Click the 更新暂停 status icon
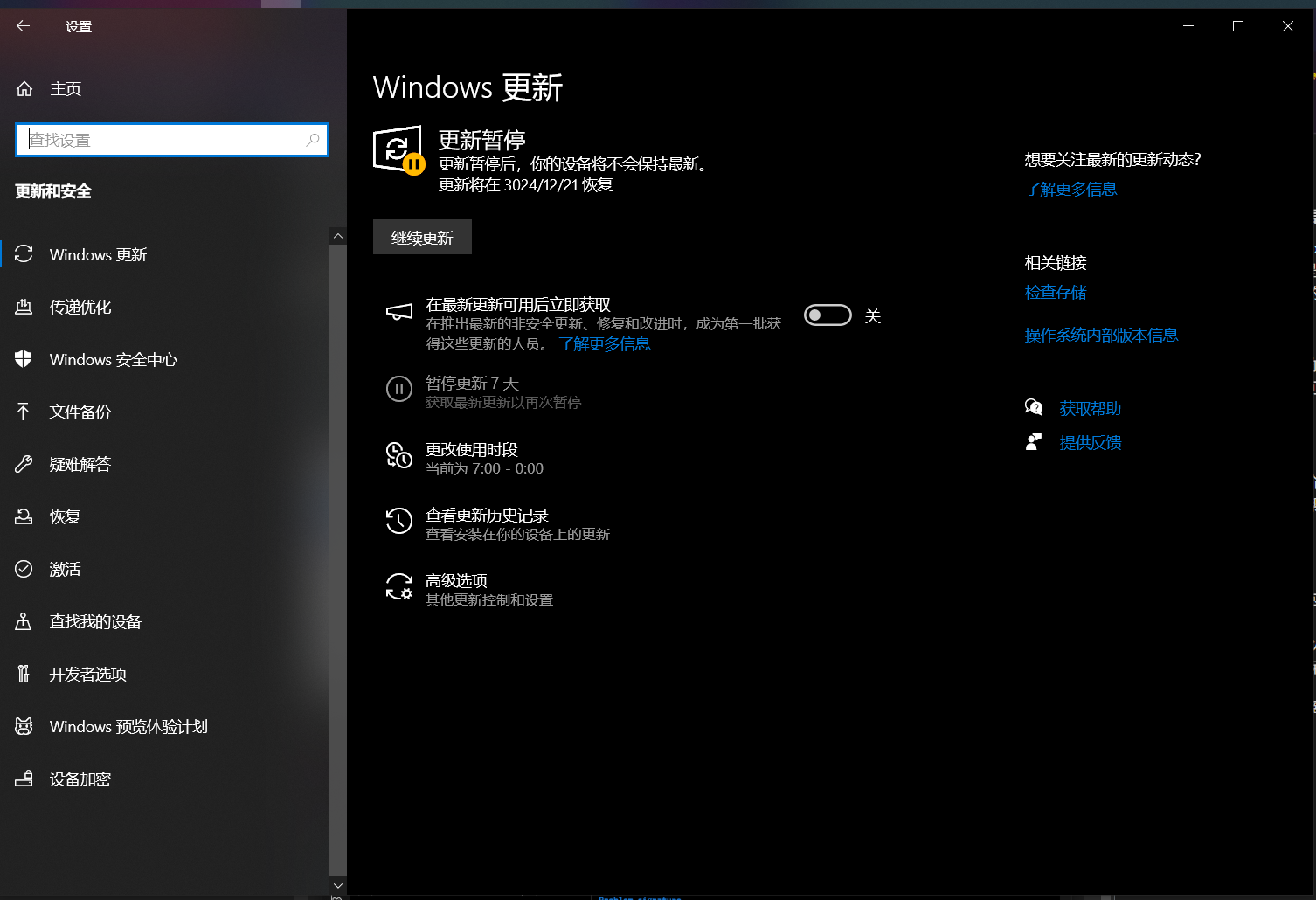This screenshot has width=1316, height=900. pyautogui.click(x=398, y=149)
